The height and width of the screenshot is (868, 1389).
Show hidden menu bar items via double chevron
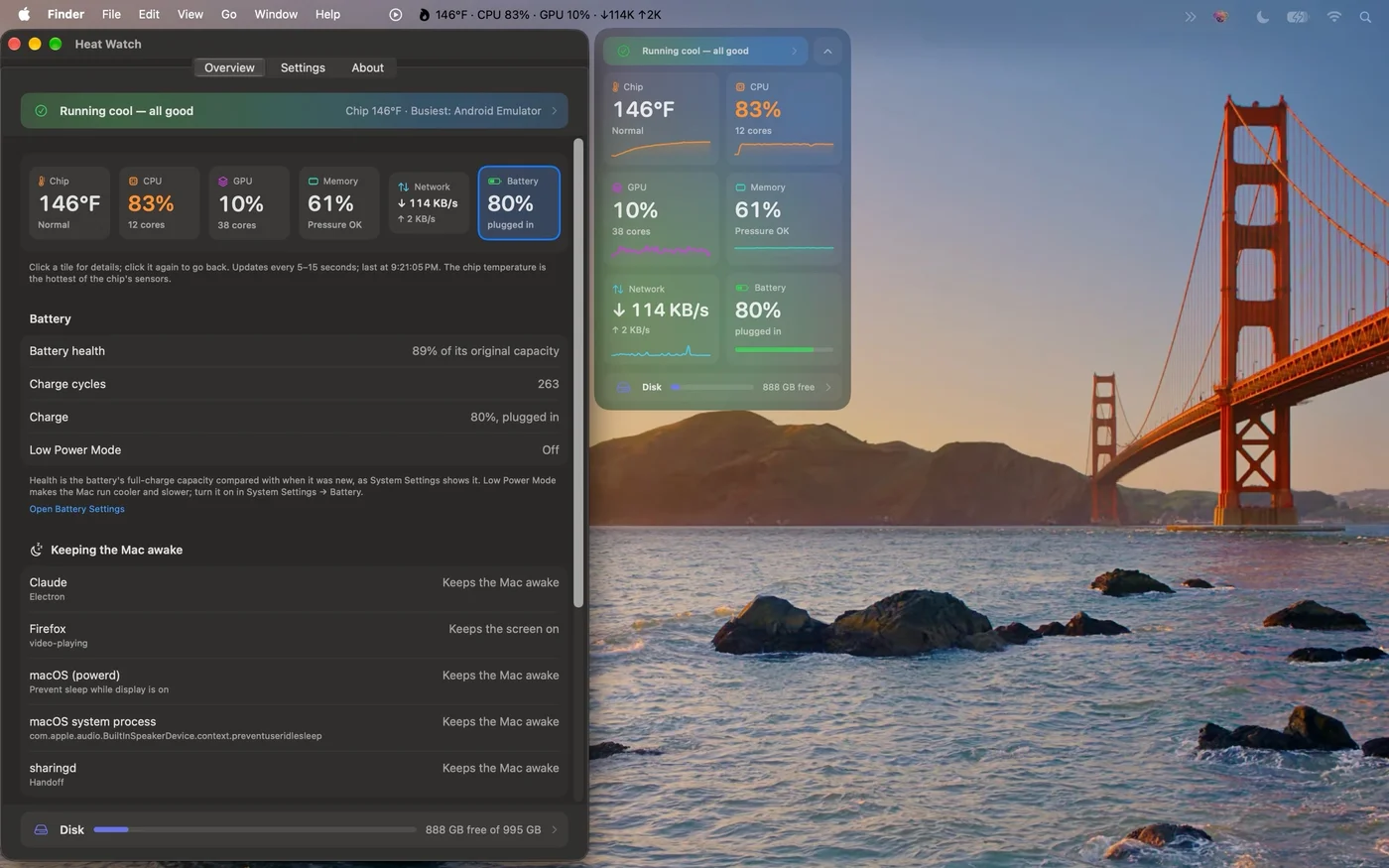point(1190,16)
